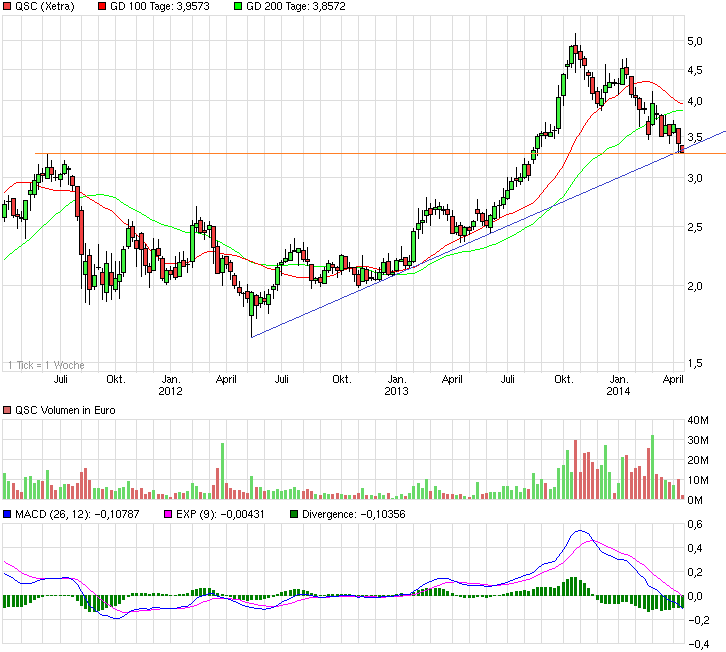The width and height of the screenshot is (726, 652).
Task: Click the green GD 200 Tage legend swatch
Action: 238,6
